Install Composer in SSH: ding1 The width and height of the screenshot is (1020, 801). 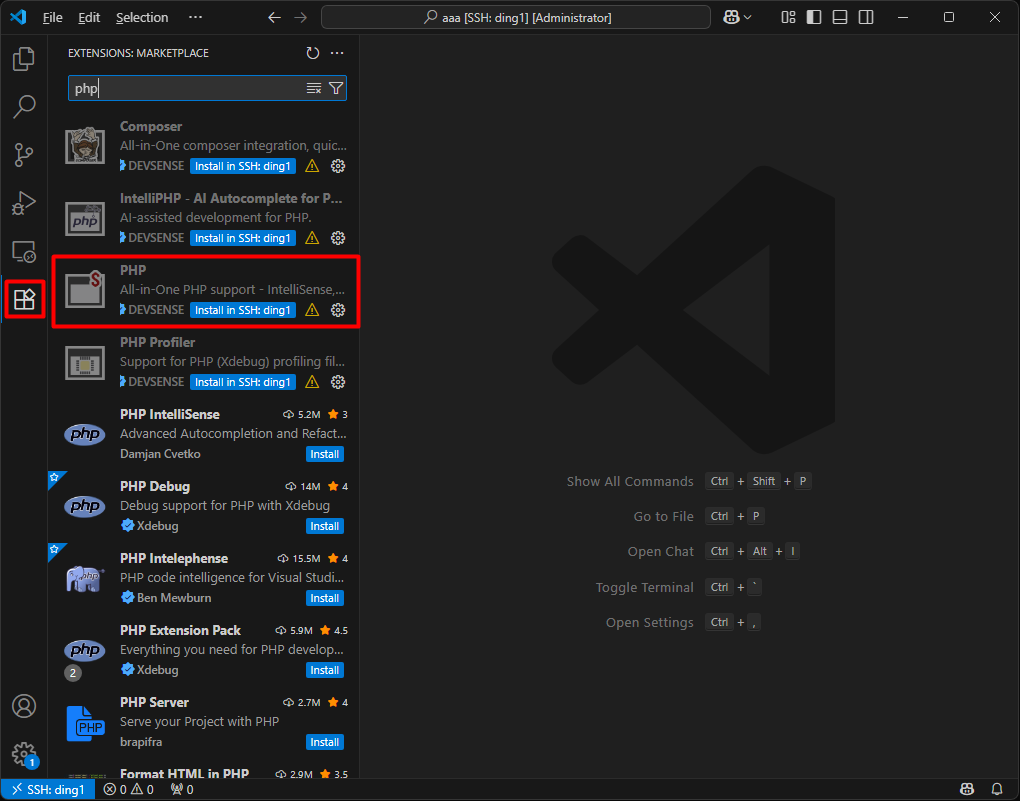tap(243, 166)
